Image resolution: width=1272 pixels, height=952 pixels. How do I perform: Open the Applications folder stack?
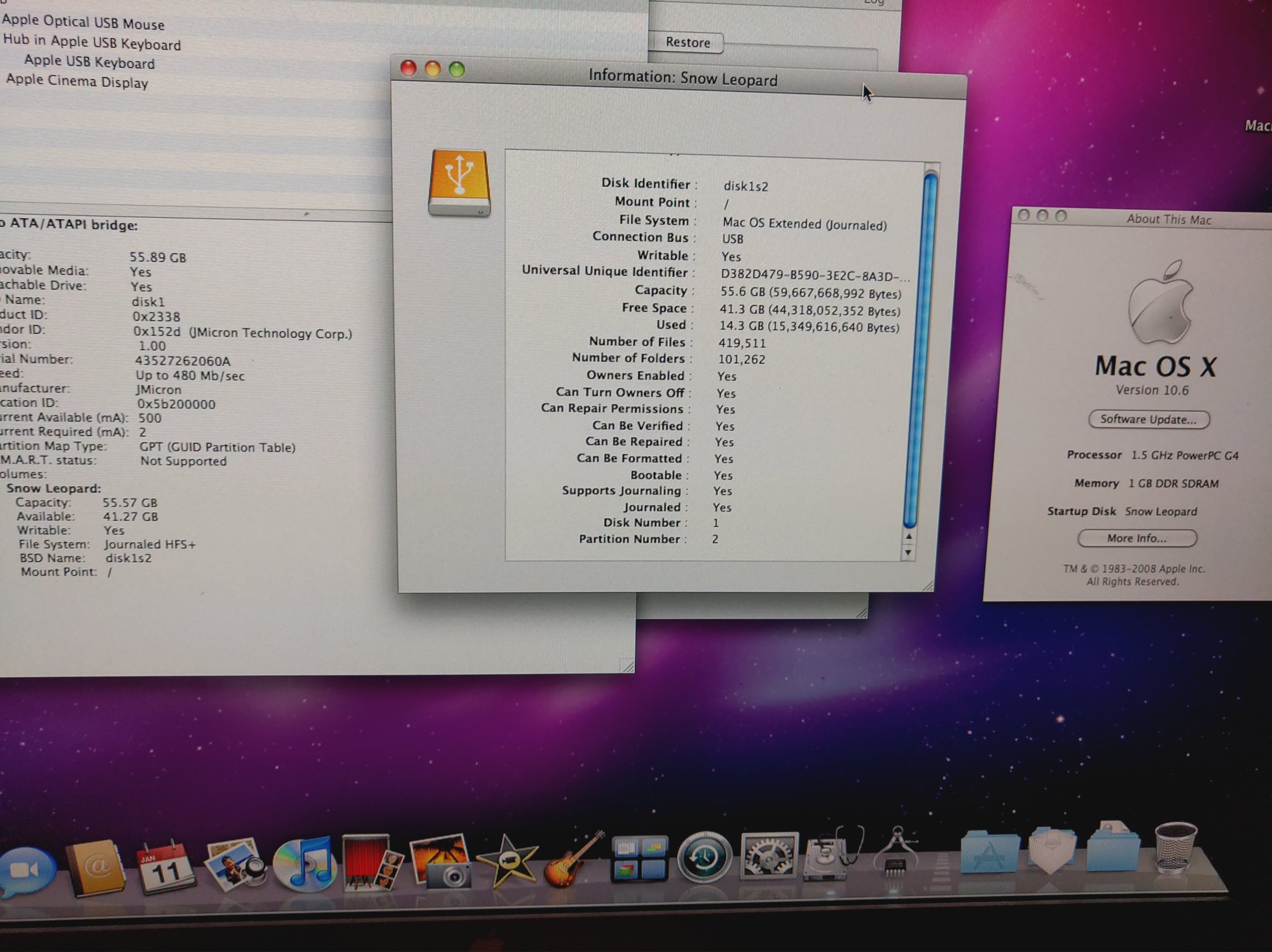coord(989,852)
